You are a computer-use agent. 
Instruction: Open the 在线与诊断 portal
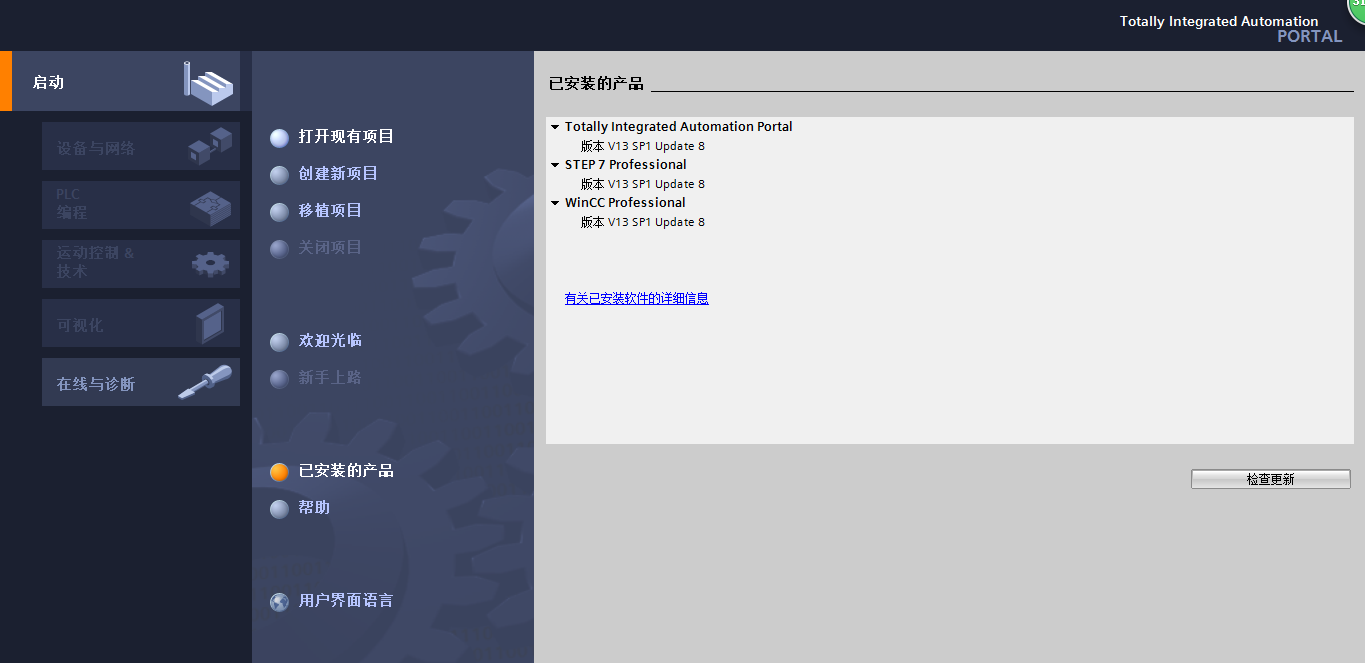point(141,382)
